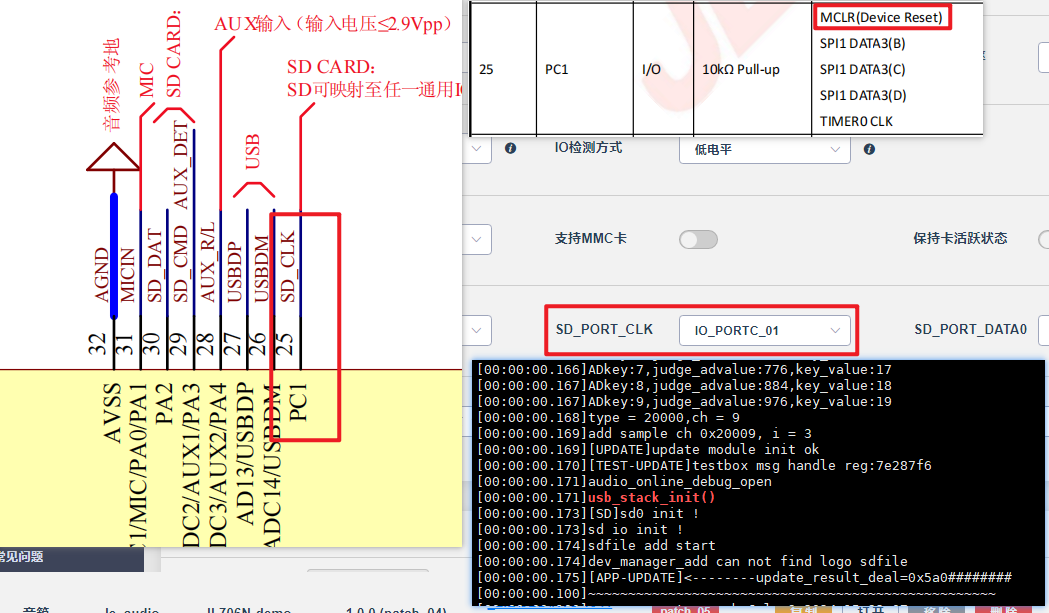1049x613 pixels.
Task: Open the 低电平 IO detection dropdown
Action: click(765, 149)
